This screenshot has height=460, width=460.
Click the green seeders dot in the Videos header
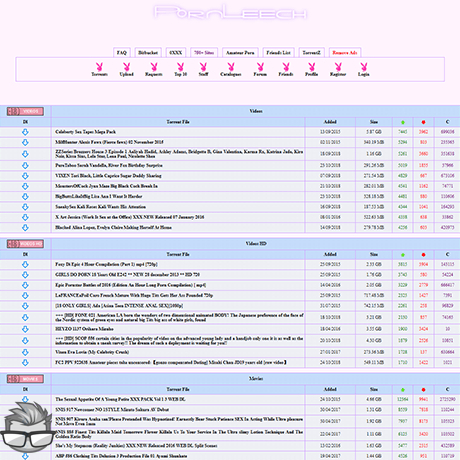pos(403,122)
